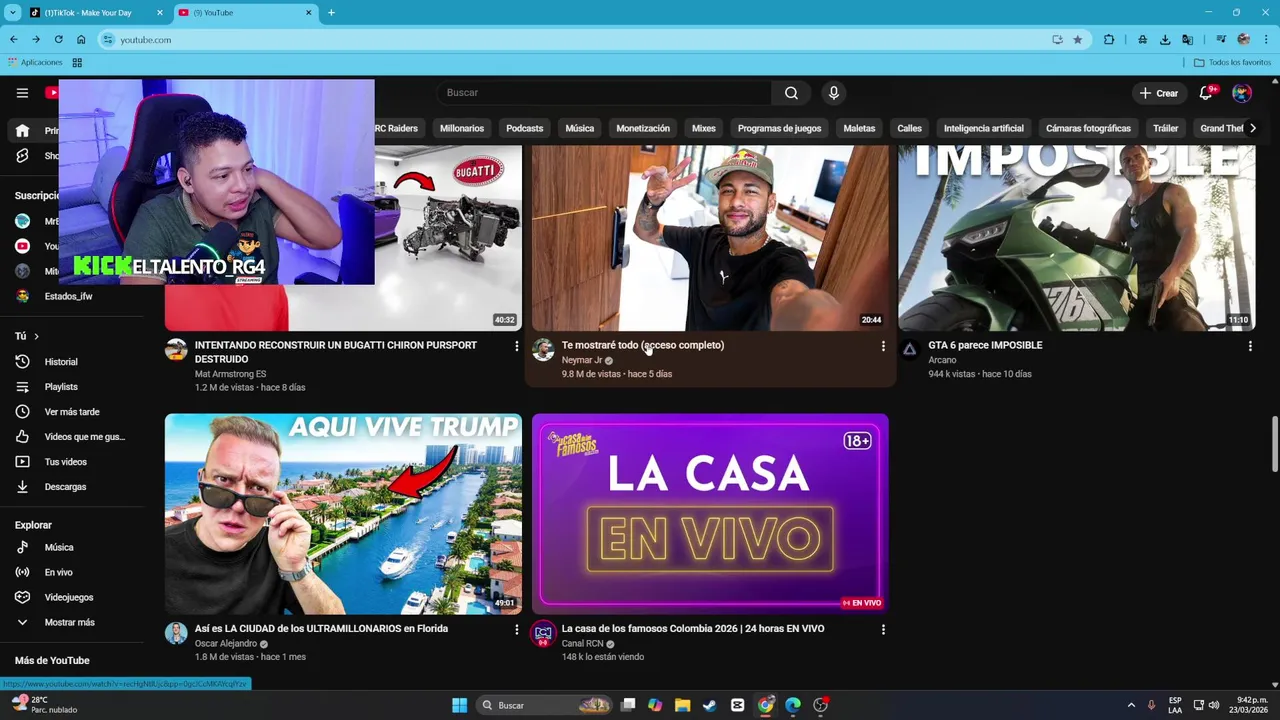Open more options for GTA 6 video
Viewport: 1280px width, 720px height.
(1250, 346)
